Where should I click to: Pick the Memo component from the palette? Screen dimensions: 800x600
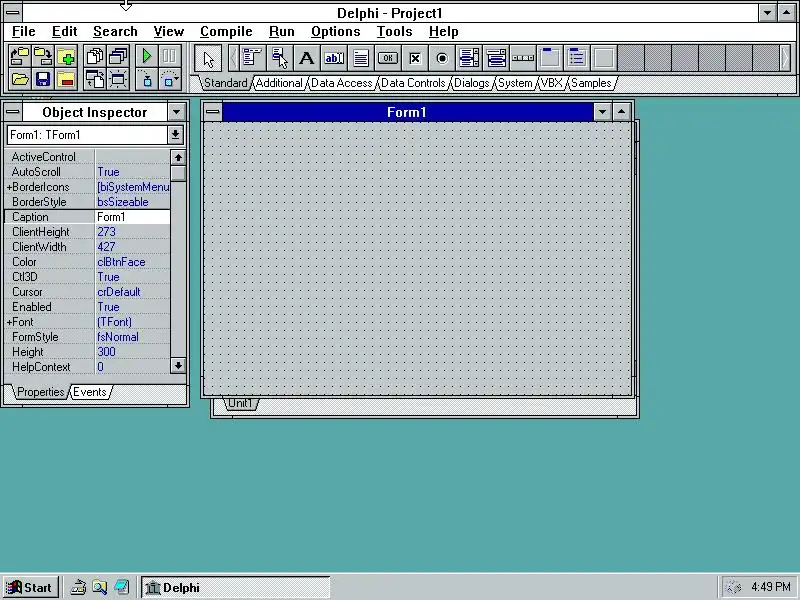361,58
